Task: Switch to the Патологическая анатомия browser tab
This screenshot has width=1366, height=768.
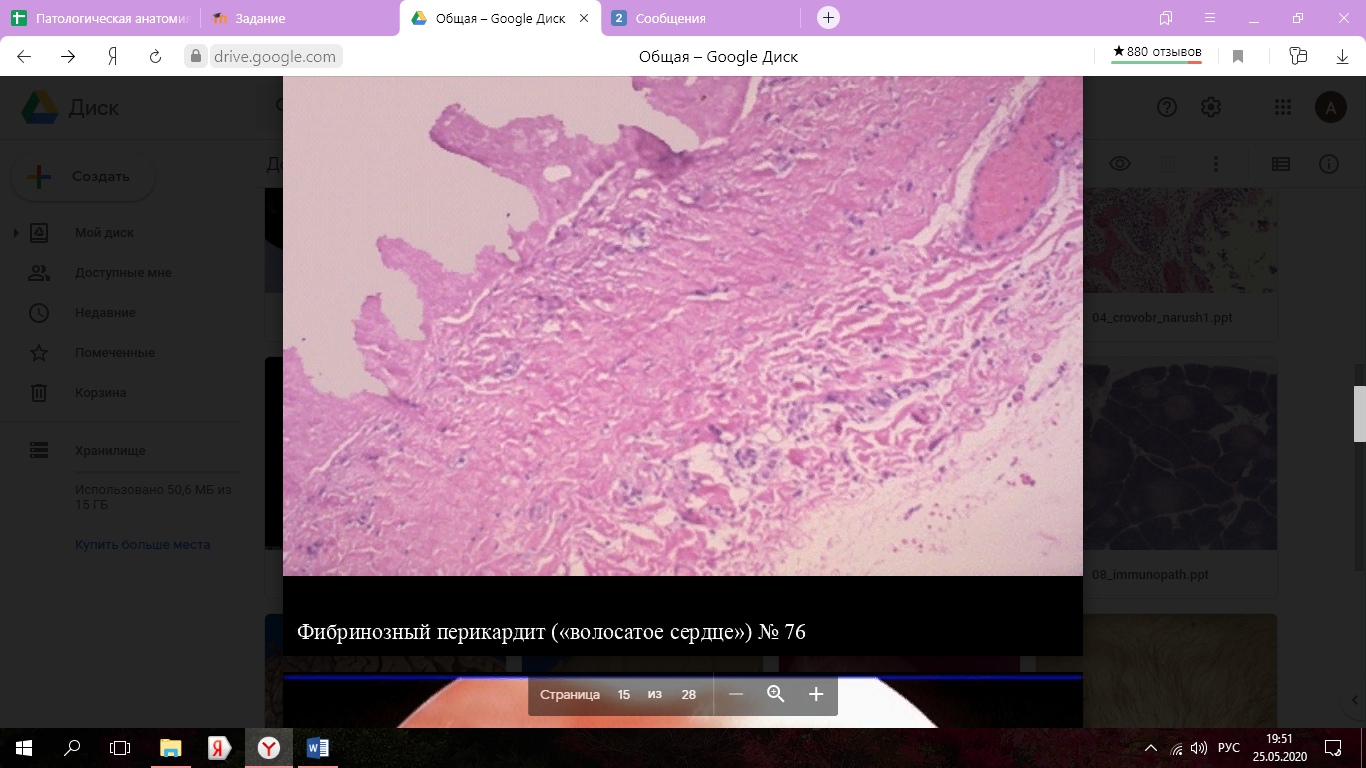Action: pos(100,18)
